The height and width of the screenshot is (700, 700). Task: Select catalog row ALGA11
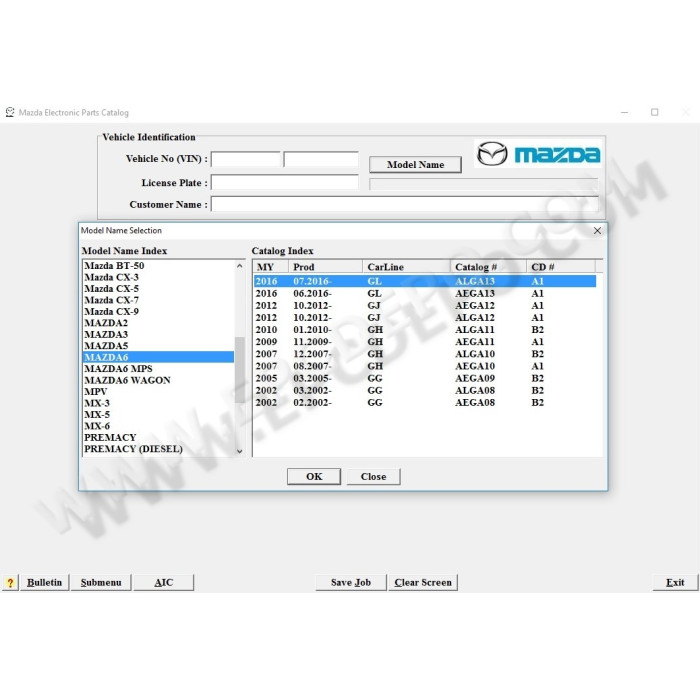point(425,329)
